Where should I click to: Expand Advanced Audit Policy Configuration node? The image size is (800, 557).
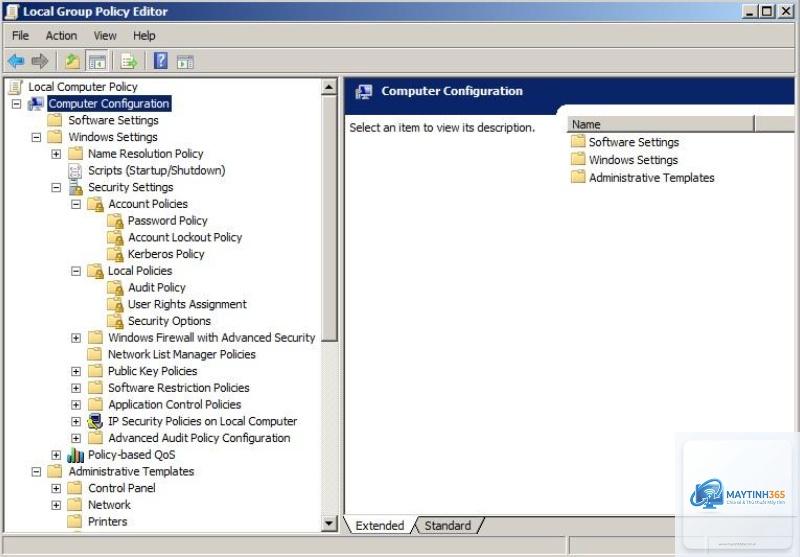click(76, 438)
